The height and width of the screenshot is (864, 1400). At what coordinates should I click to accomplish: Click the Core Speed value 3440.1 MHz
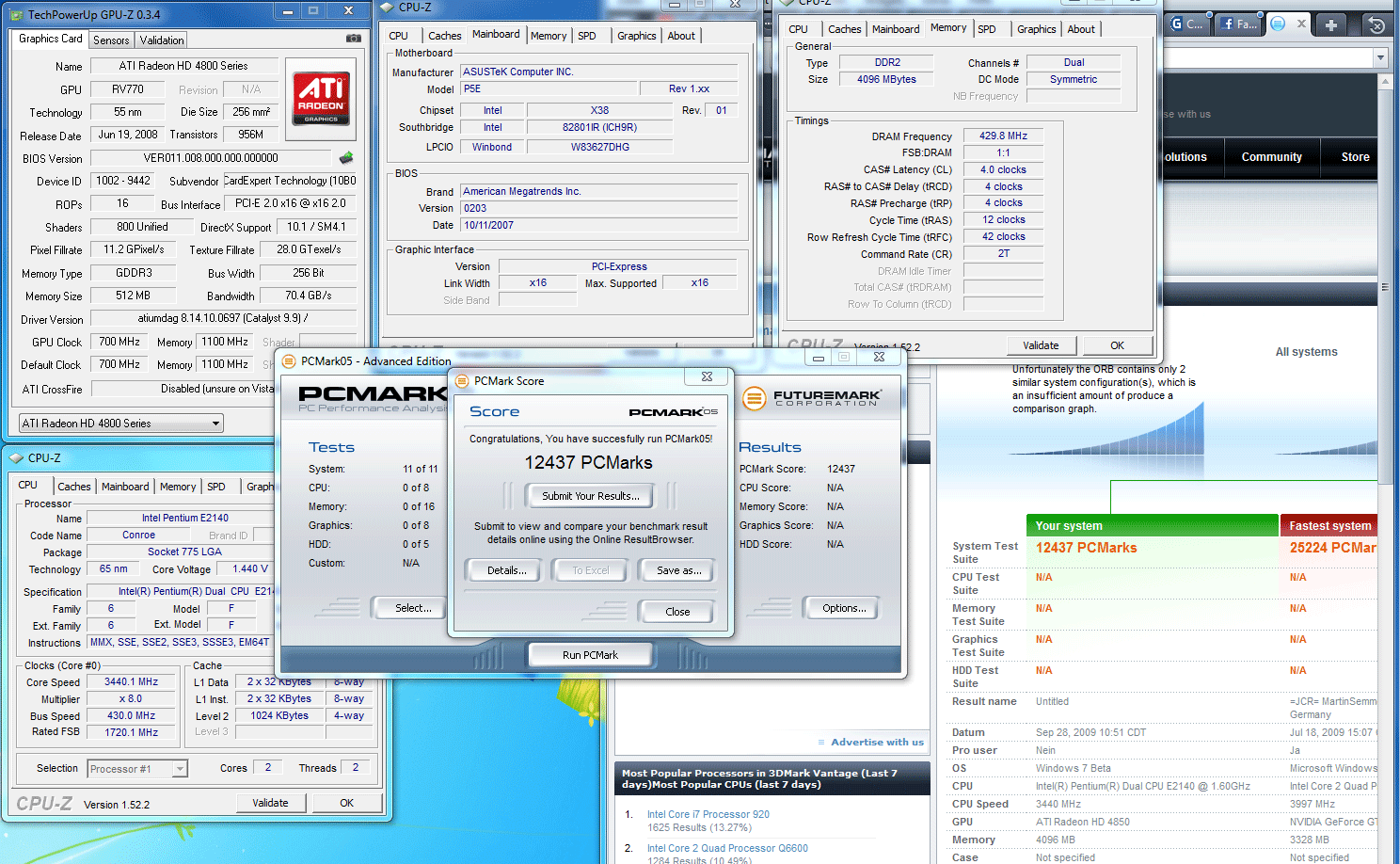point(132,682)
